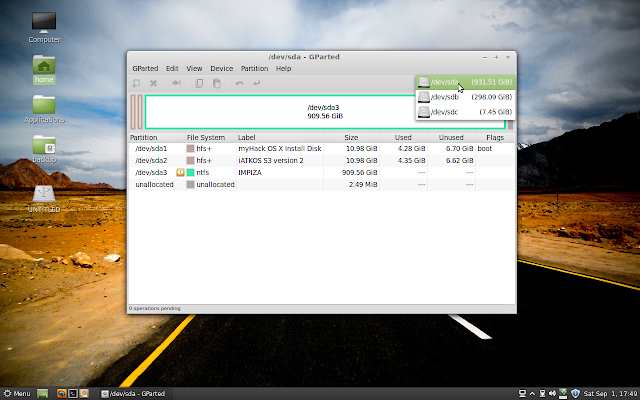Open the GParted menu
This screenshot has width=640, height=400.
click(145, 69)
